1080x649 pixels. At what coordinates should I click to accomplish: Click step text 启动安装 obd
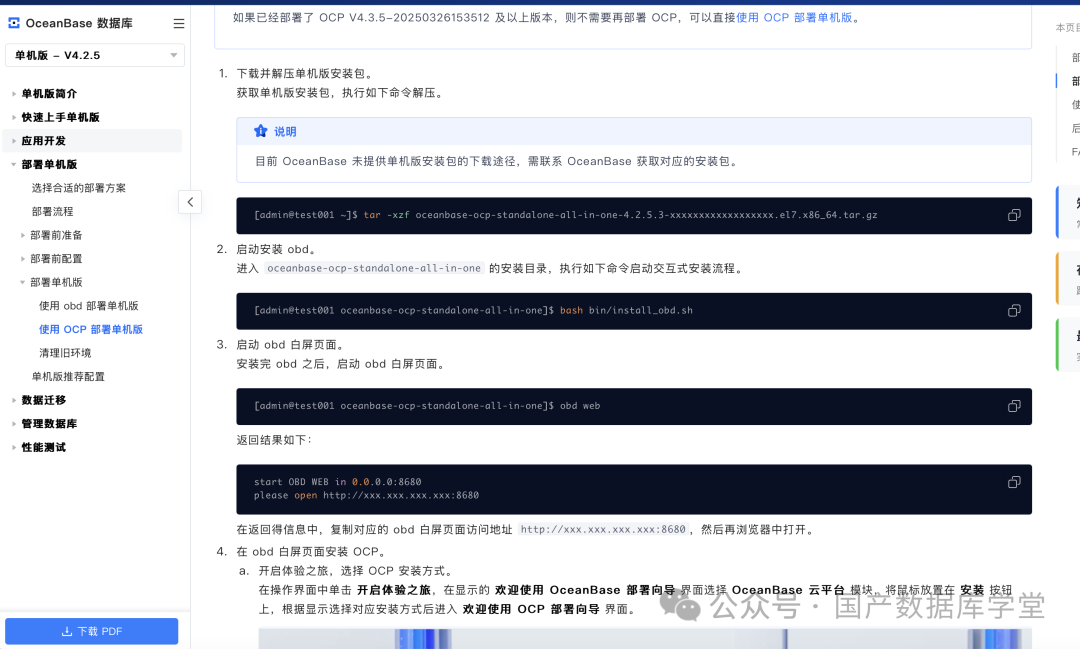276,249
